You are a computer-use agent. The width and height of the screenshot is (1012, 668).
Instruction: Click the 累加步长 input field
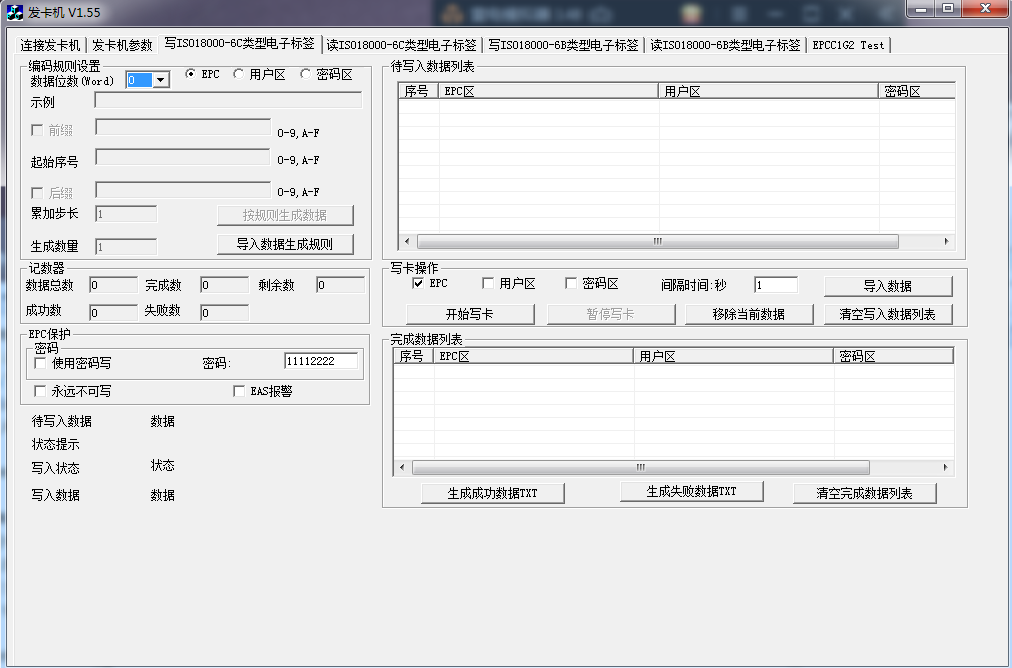(126, 214)
